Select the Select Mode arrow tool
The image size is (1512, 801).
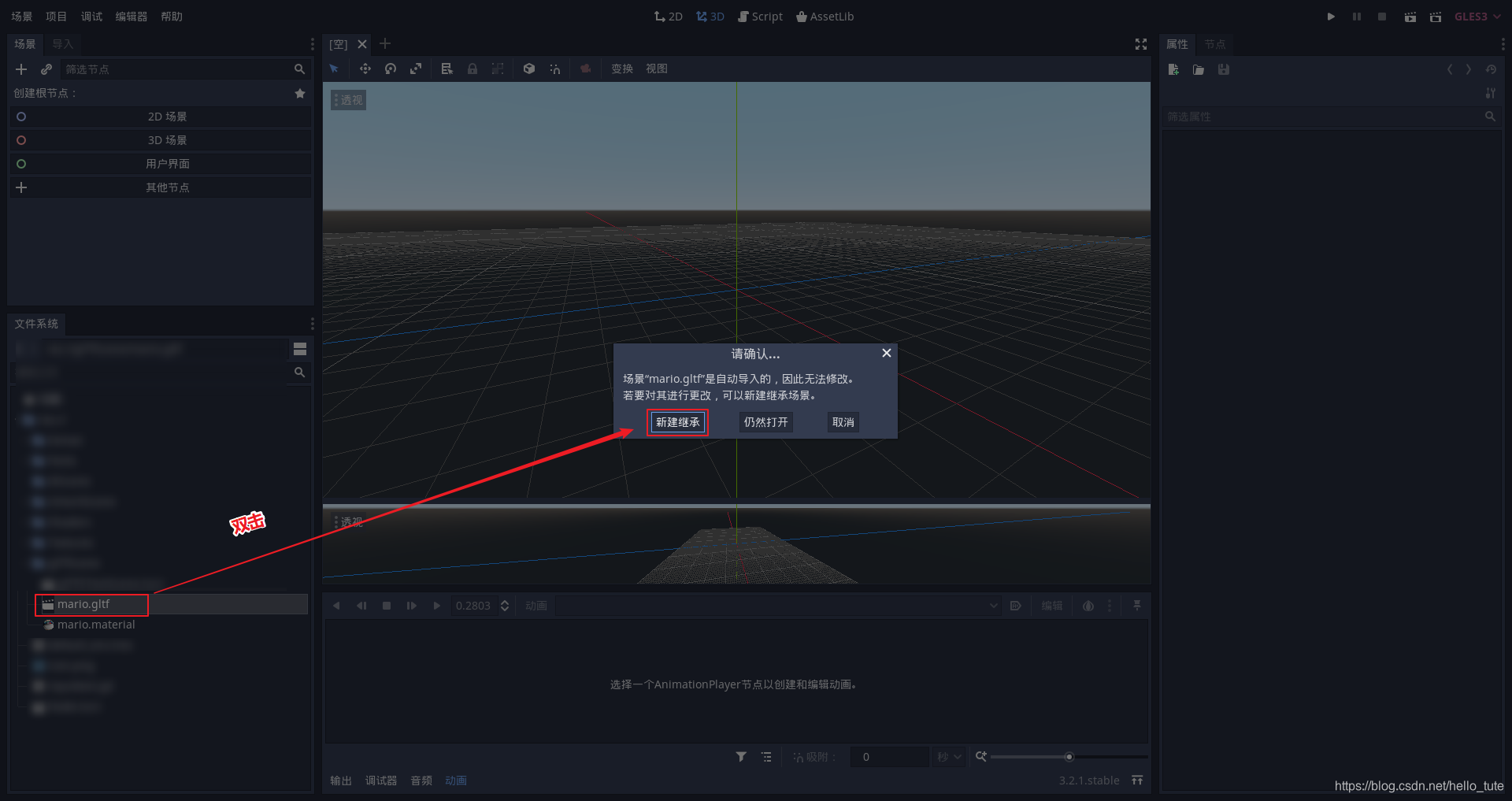[x=335, y=69]
